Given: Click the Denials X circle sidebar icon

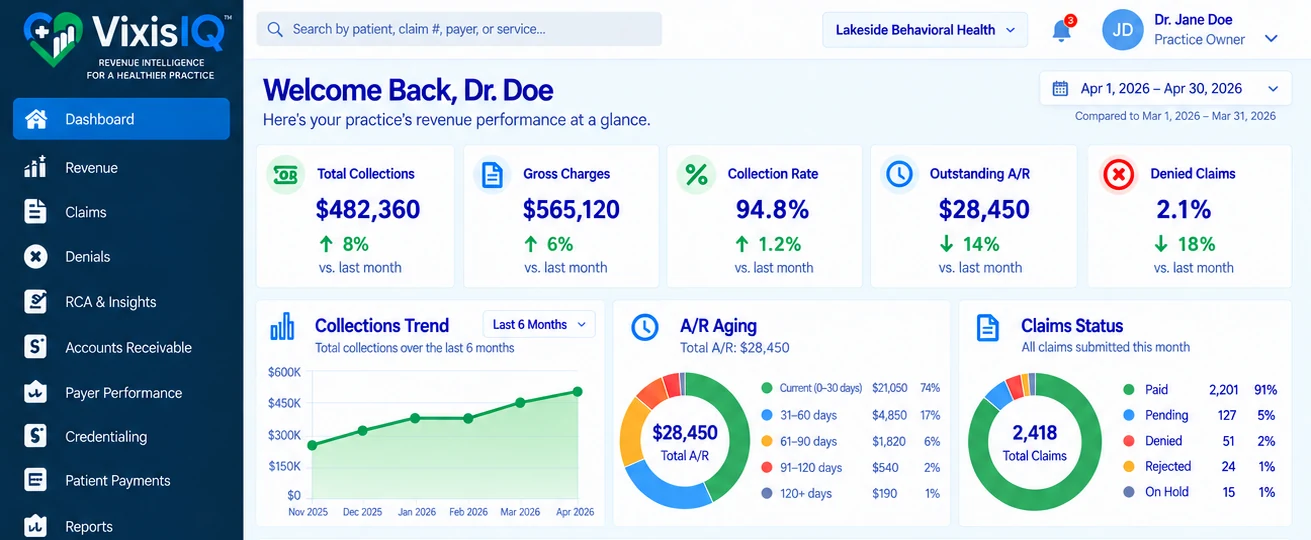Looking at the screenshot, I should click(36, 257).
